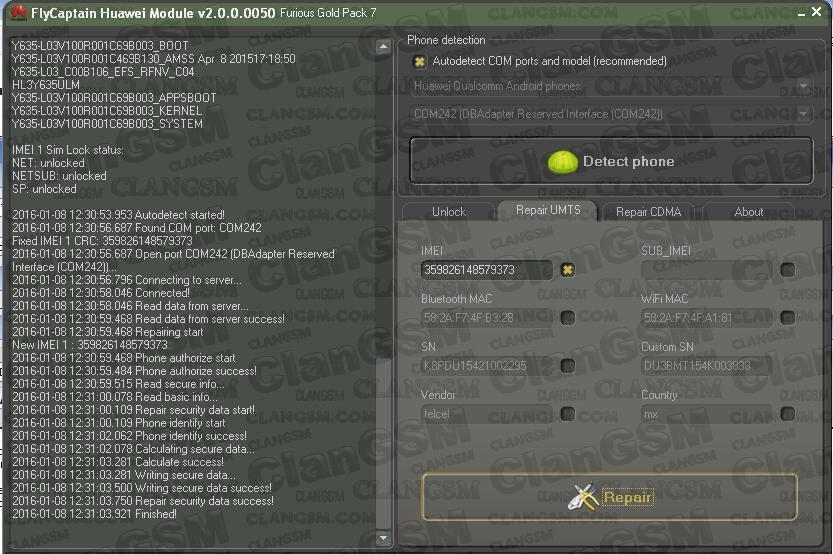Image resolution: width=833 pixels, height=554 pixels.
Task: Click the Vendor field telcel
Action: (487, 413)
